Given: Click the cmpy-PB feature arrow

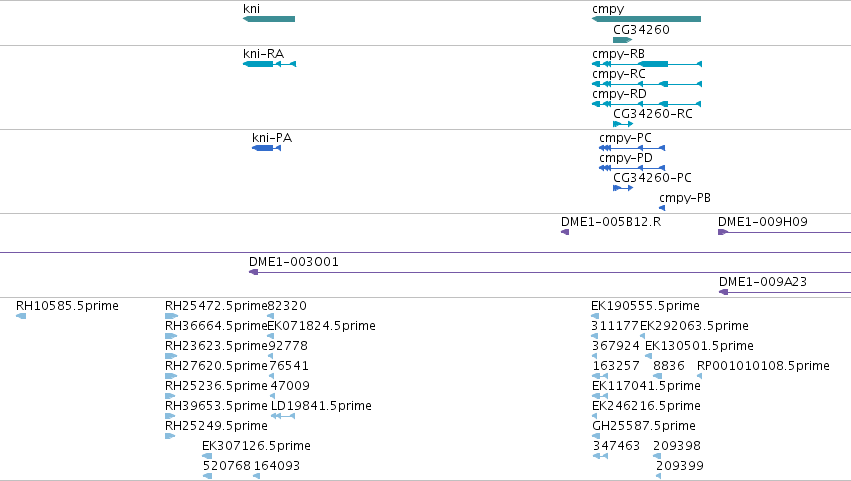Looking at the screenshot, I should (x=662, y=208).
